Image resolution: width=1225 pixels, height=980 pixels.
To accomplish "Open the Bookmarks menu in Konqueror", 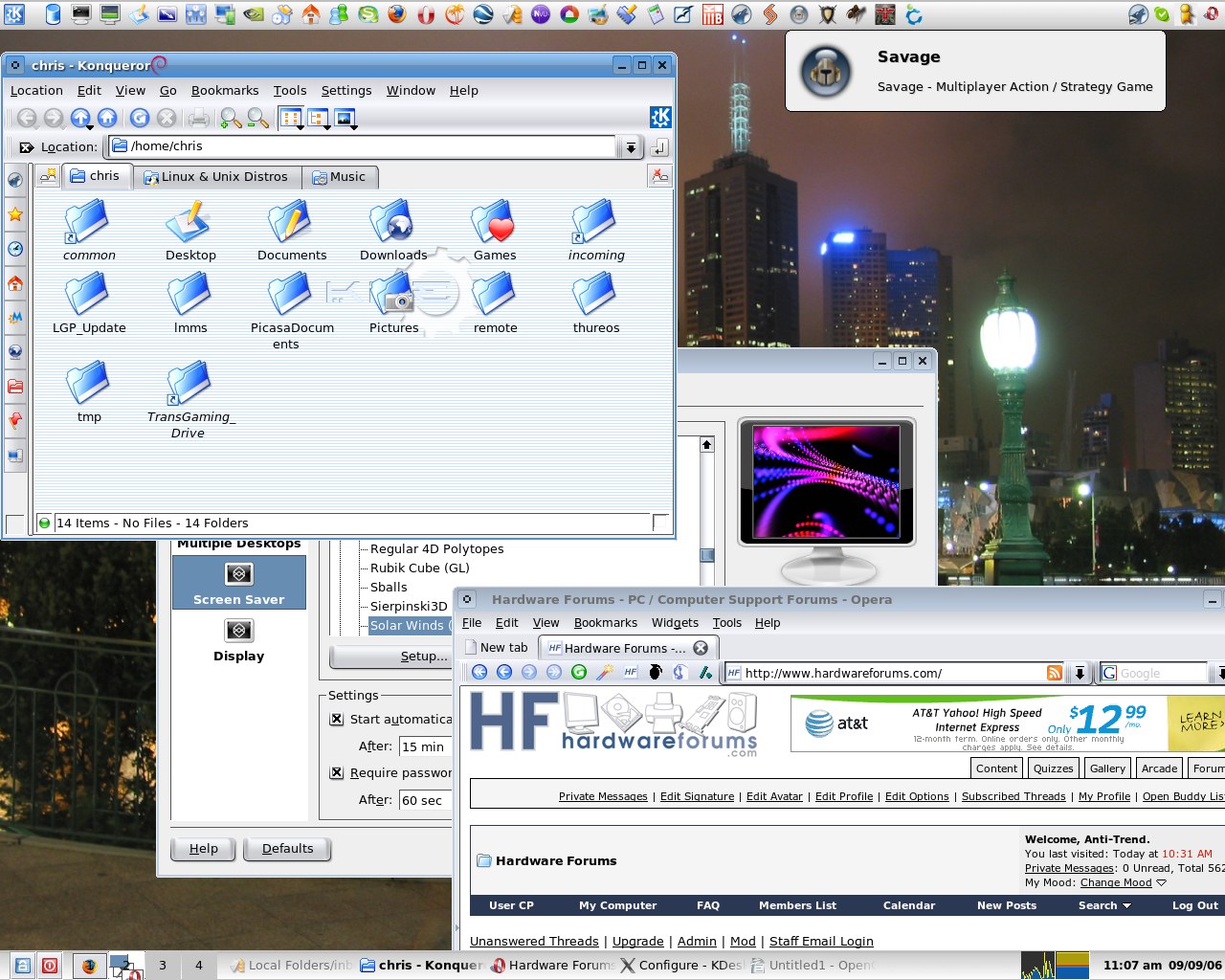I will 225,91.
